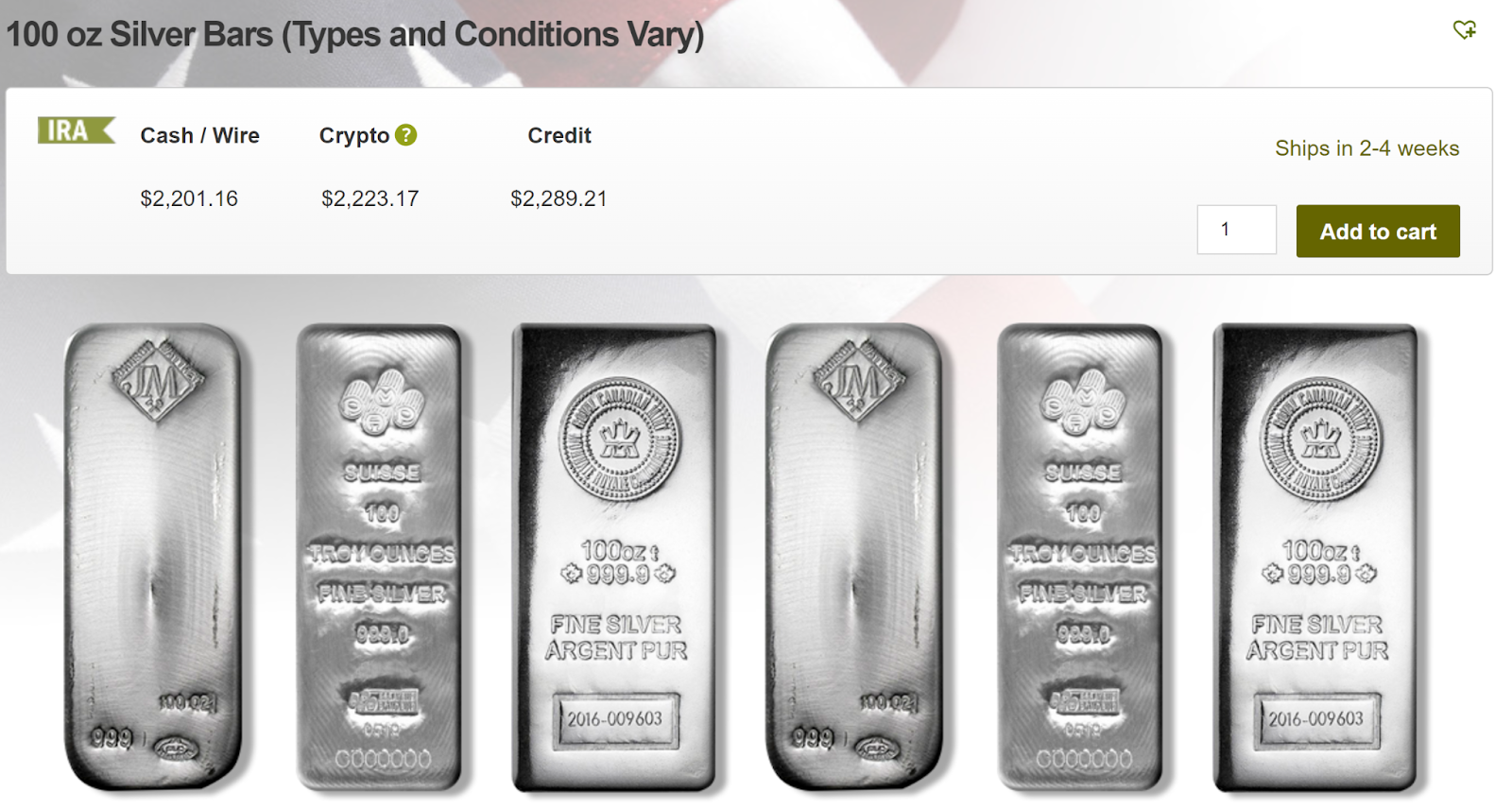
Task: Open the second PAMP Suisse bar image
Action: tap(1083, 557)
